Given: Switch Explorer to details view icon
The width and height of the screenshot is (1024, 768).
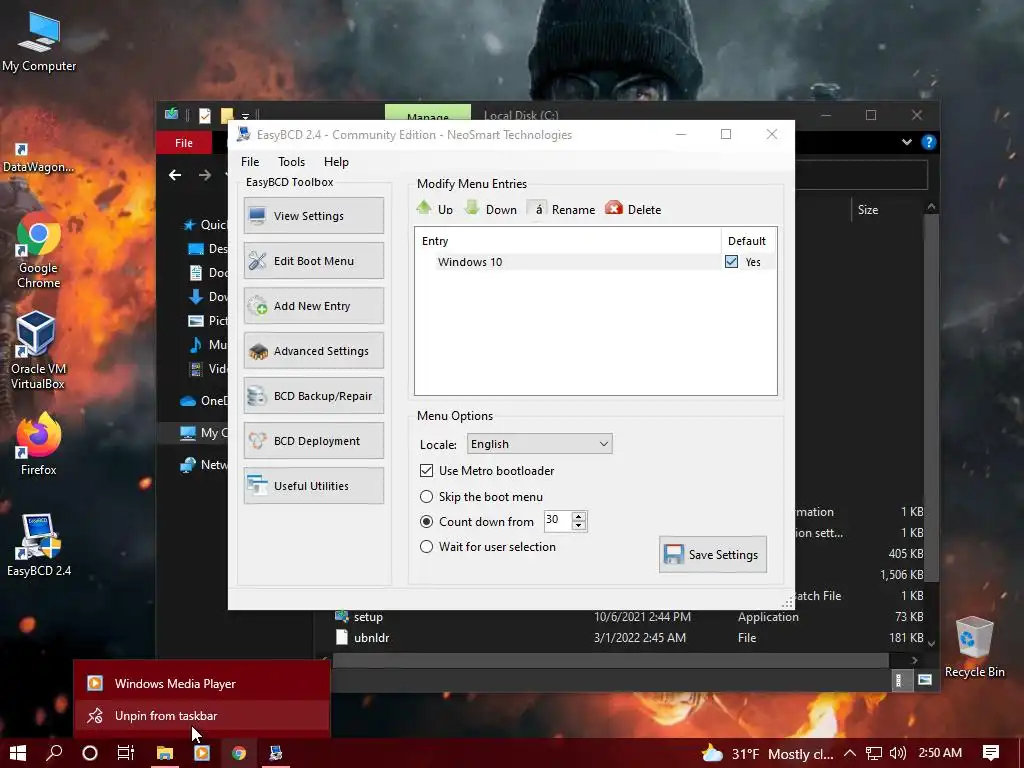Looking at the screenshot, I should (899, 680).
